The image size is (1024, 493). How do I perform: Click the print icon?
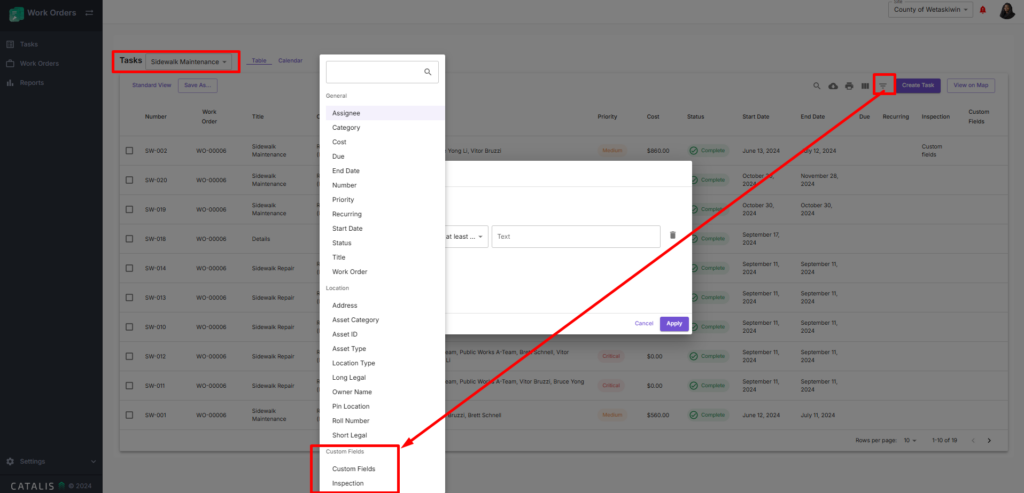[x=849, y=86]
